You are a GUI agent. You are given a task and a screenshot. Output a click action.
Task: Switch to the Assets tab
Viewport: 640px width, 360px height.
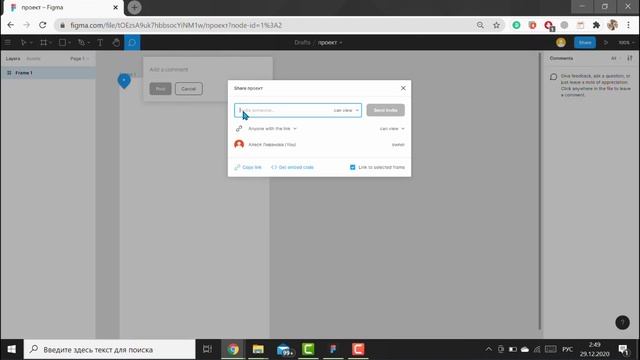coord(33,59)
